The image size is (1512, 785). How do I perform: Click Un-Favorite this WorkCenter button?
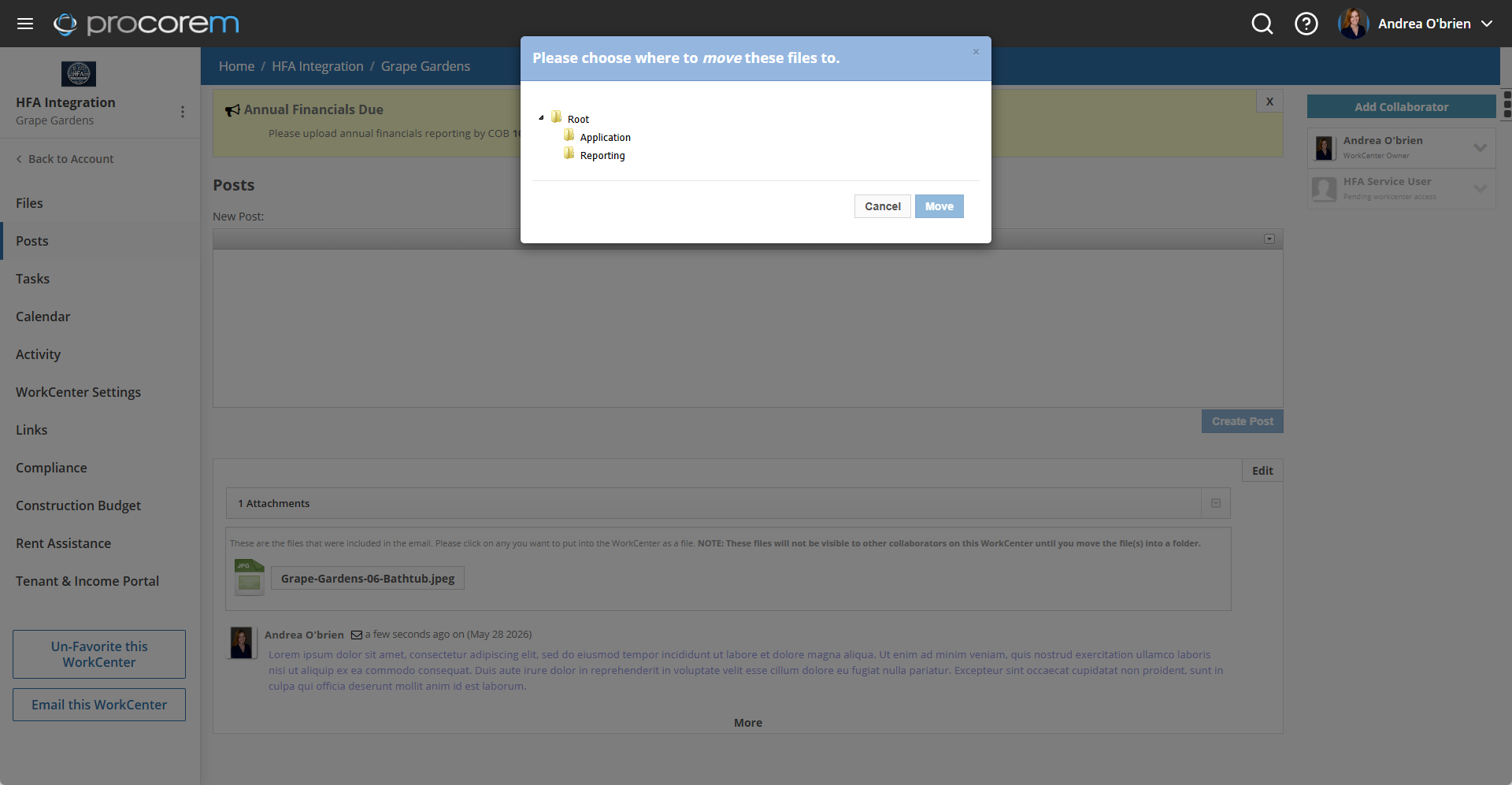point(99,654)
